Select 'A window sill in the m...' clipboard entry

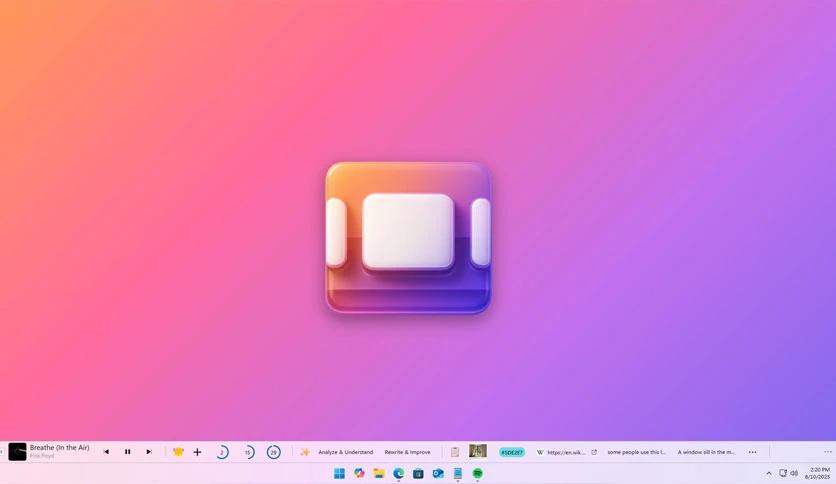[x=706, y=452]
